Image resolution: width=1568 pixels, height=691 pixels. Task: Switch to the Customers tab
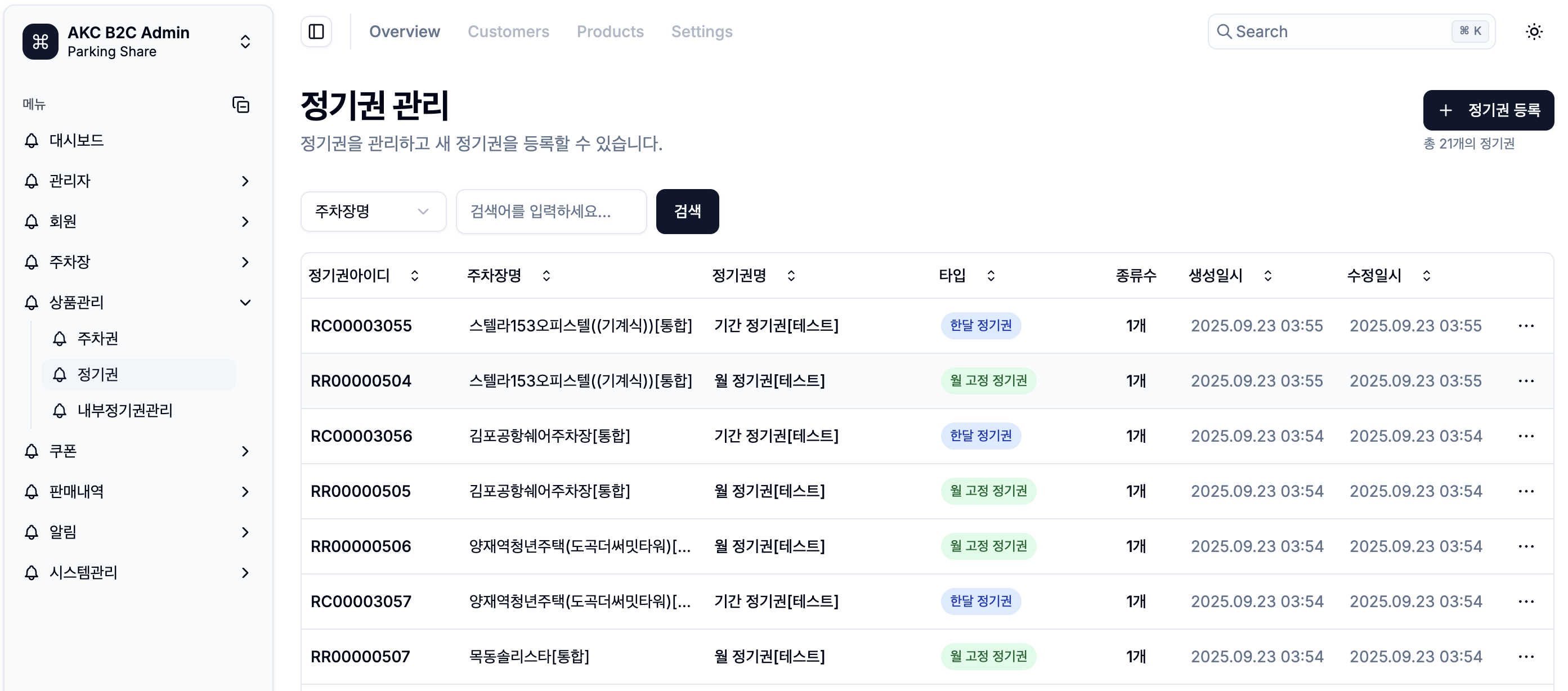point(508,31)
